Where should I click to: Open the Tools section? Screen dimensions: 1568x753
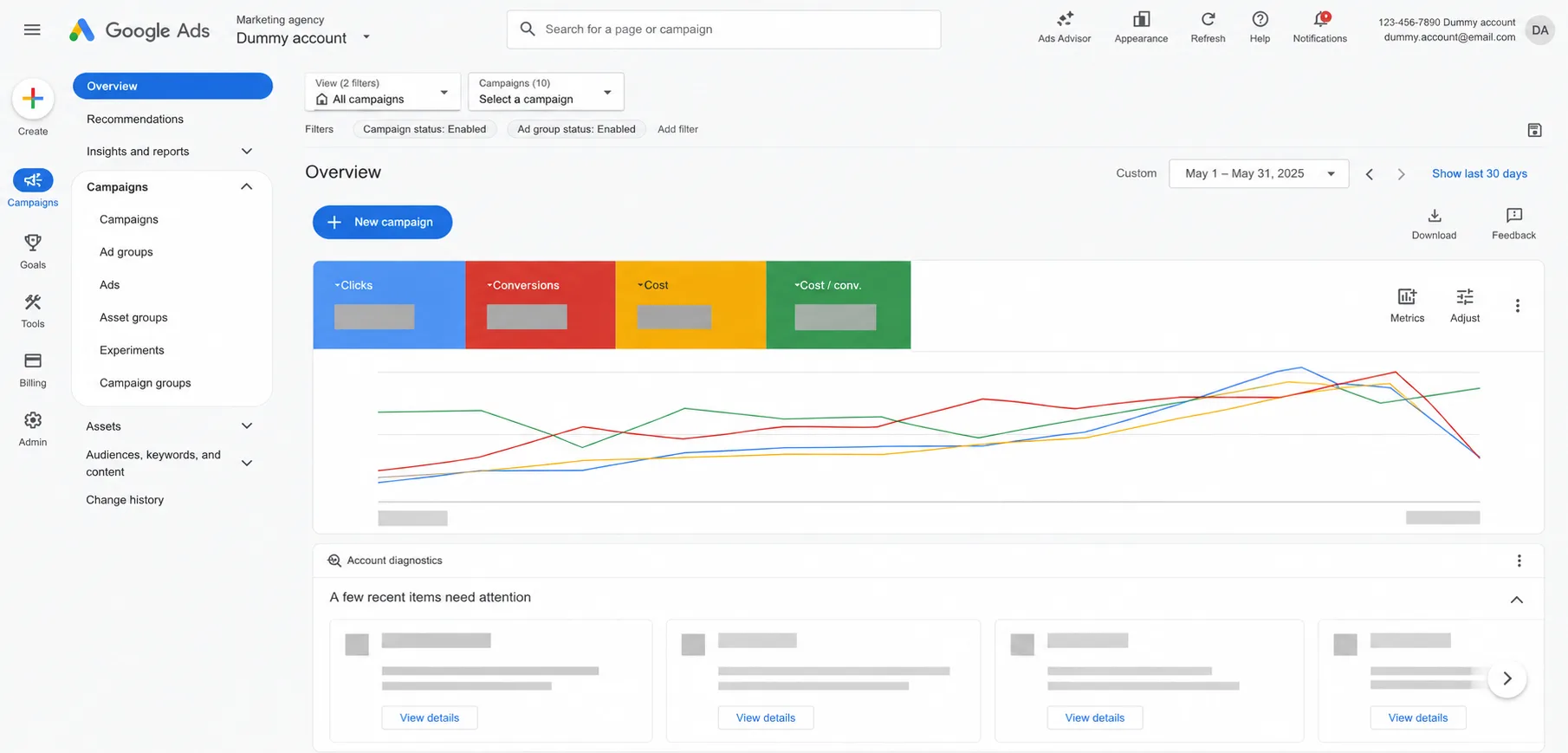click(x=33, y=310)
